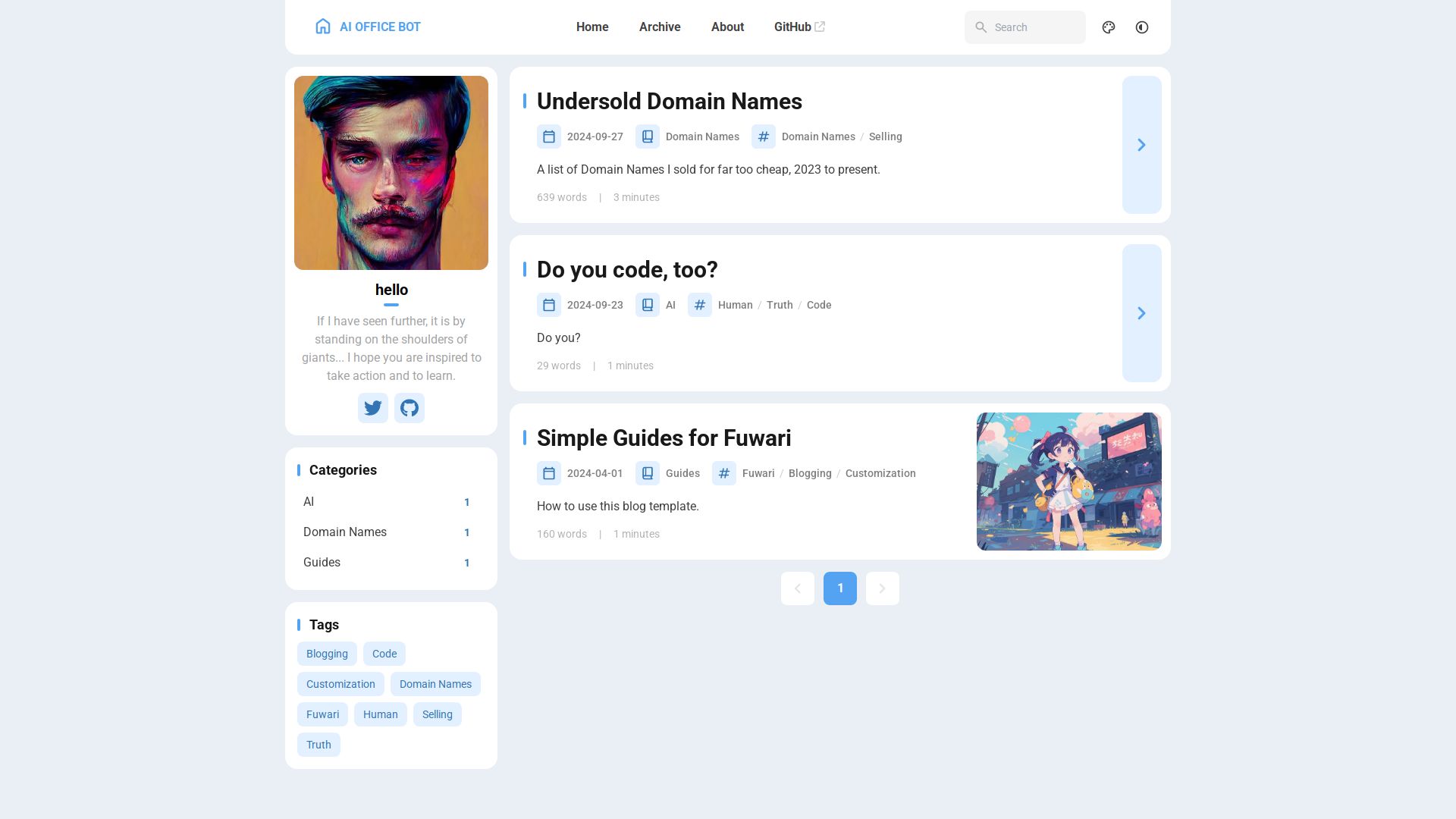Click the anime thumbnail of Simple Guides post
Image resolution: width=1456 pixels, height=819 pixels.
(1068, 481)
